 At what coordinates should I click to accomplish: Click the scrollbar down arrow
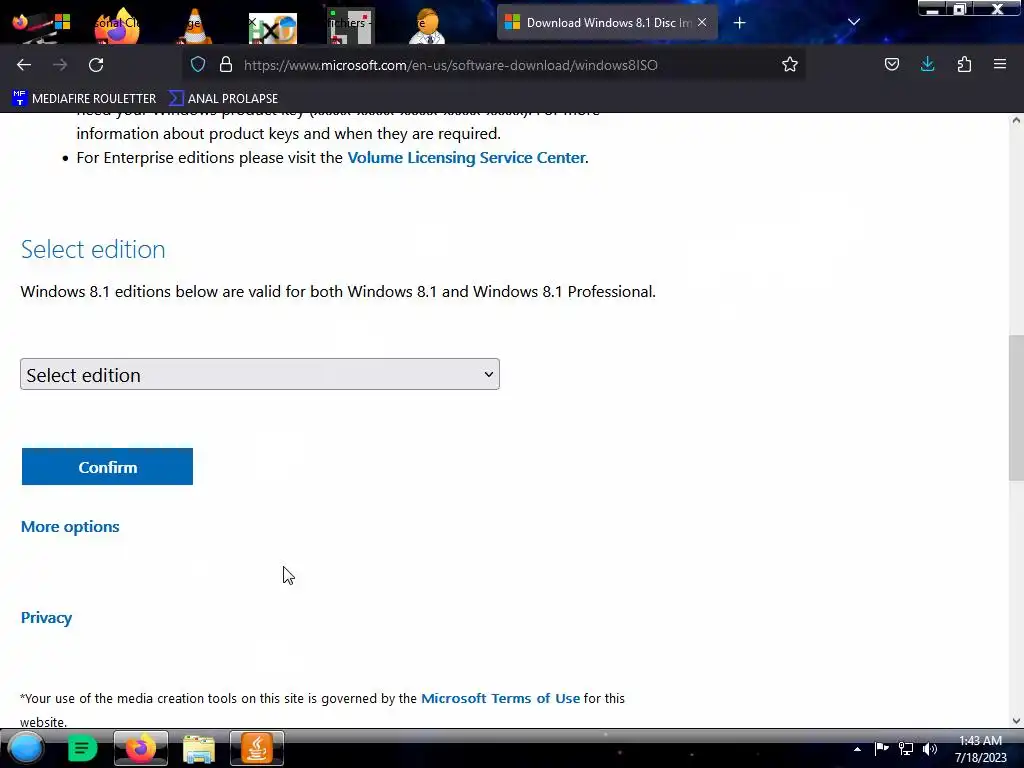click(x=1016, y=721)
